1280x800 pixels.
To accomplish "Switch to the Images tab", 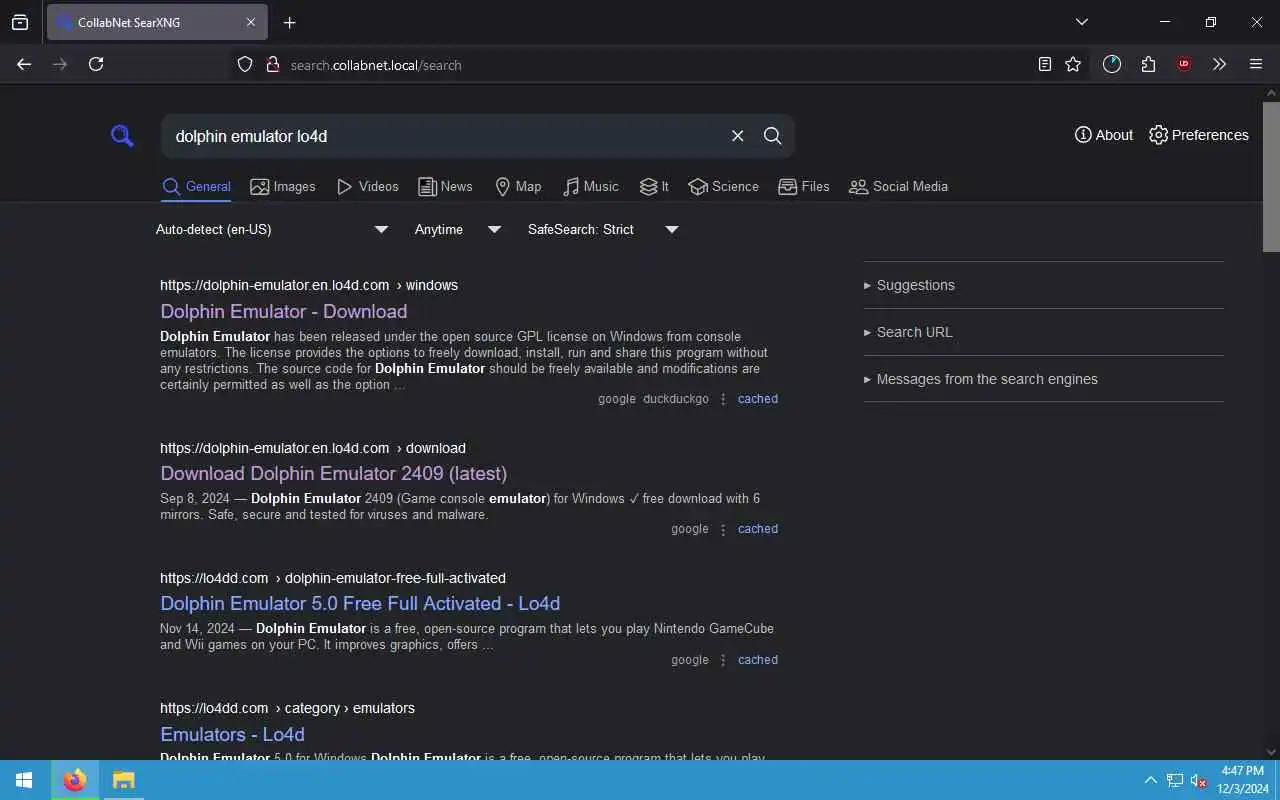I will (283, 186).
